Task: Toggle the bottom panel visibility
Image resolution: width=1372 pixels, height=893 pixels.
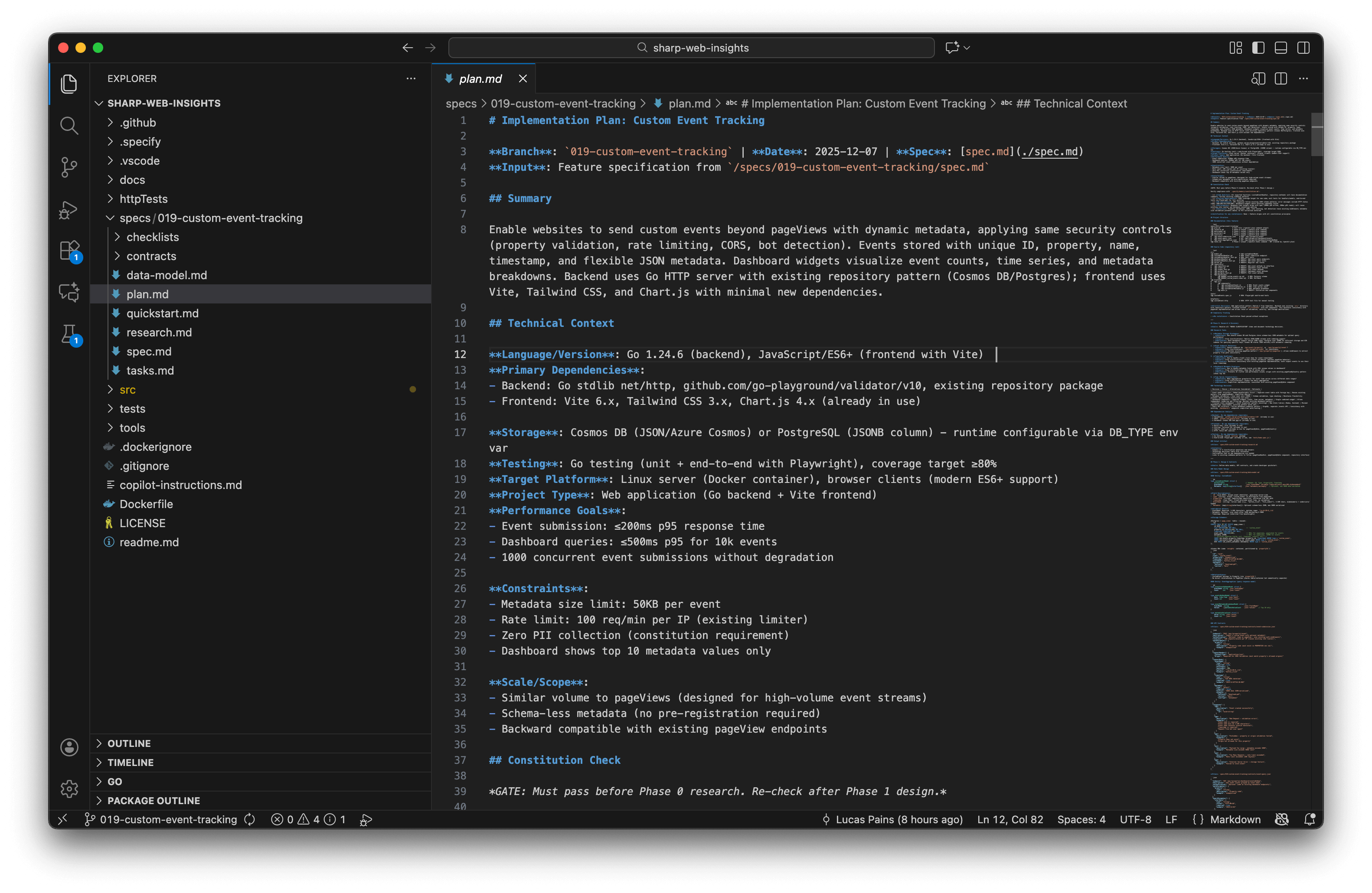Action: 1281,48
